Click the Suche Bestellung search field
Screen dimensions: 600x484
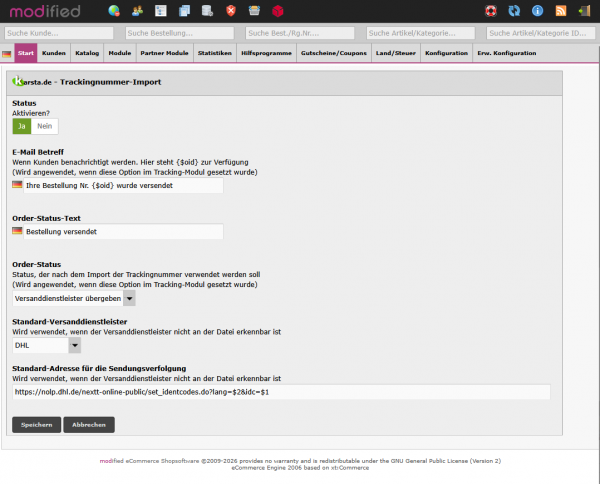(x=179, y=33)
